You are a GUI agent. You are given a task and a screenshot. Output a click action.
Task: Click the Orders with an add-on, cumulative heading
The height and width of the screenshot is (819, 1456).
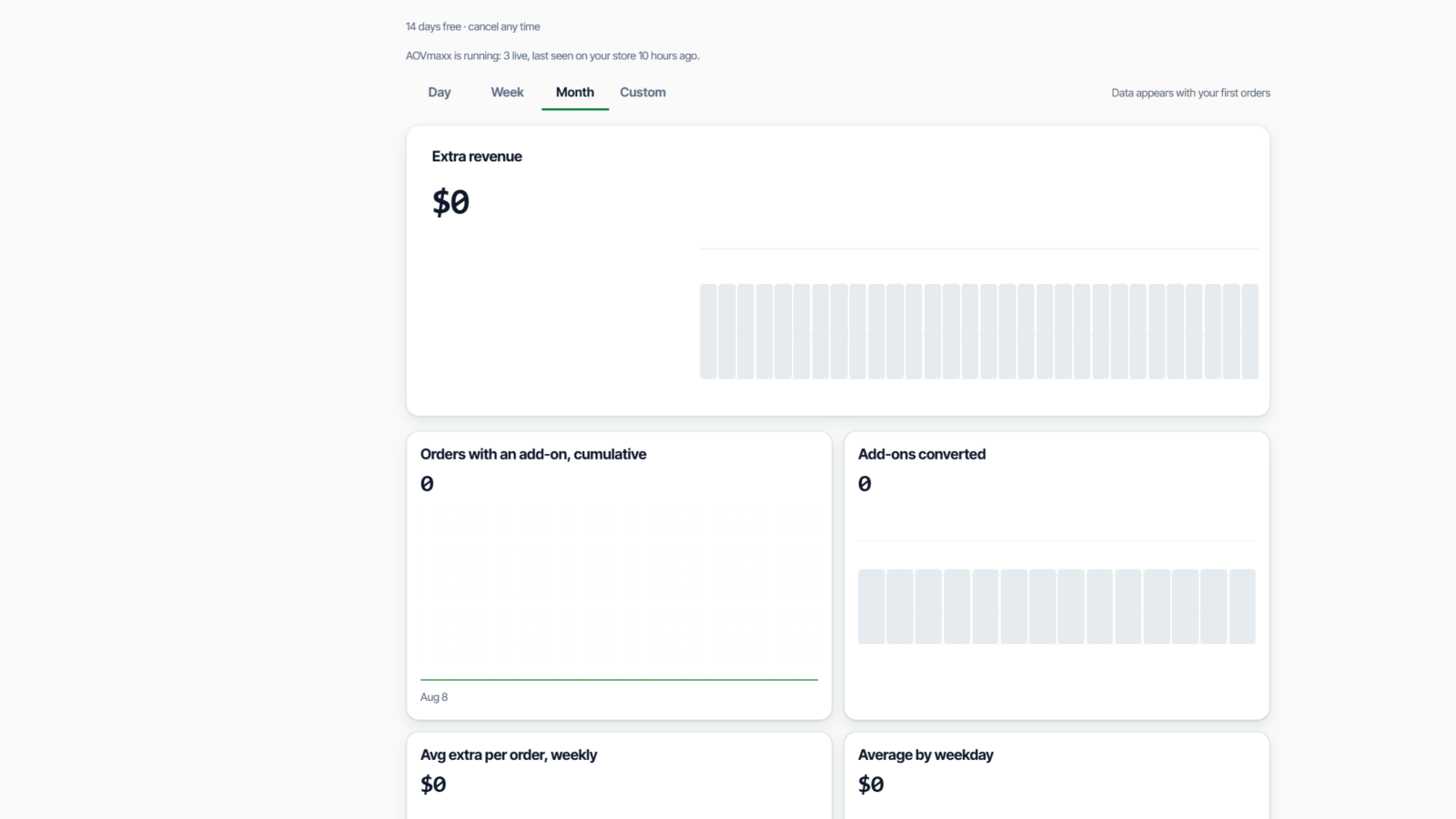pos(533,454)
